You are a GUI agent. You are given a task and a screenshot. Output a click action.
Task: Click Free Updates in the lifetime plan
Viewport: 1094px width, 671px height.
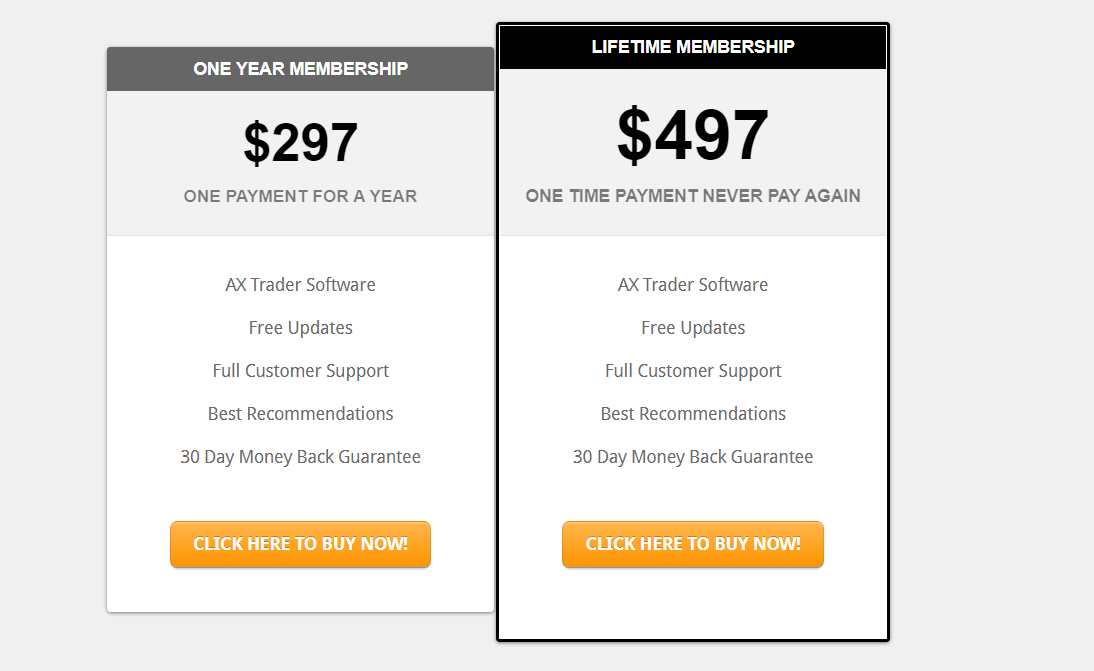(693, 328)
